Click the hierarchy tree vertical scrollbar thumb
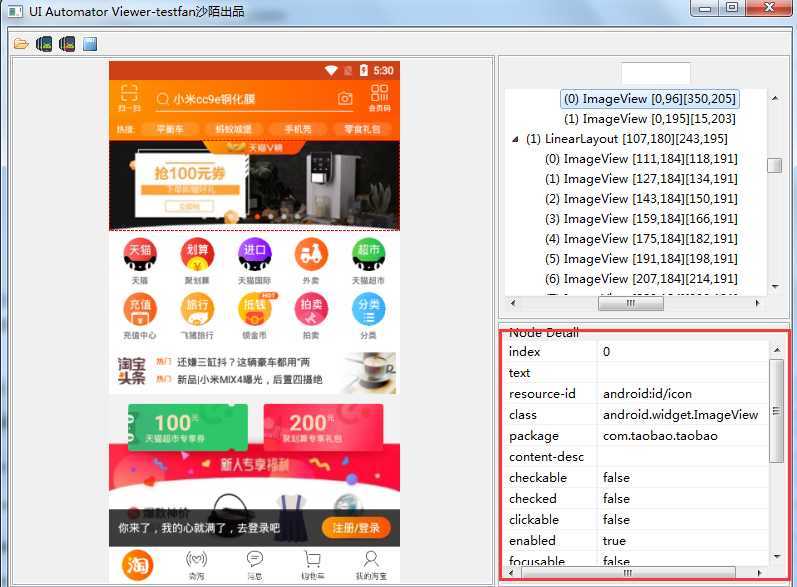Image resolution: width=797 pixels, height=587 pixels. coord(775,166)
